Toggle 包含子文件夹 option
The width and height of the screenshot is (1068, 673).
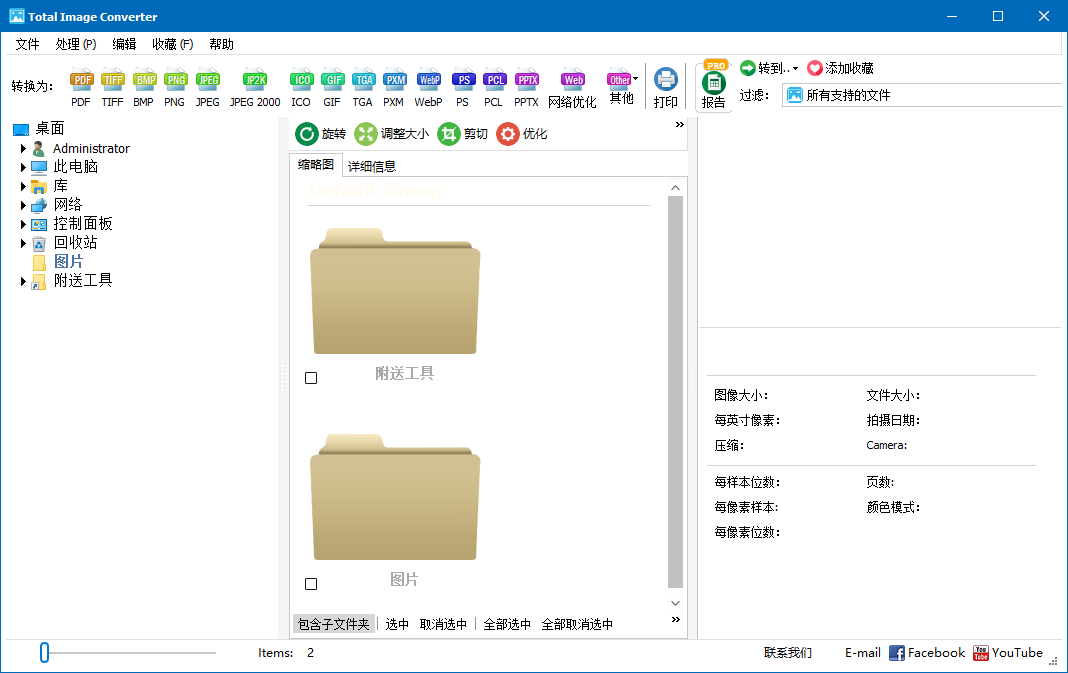tap(334, 622)
